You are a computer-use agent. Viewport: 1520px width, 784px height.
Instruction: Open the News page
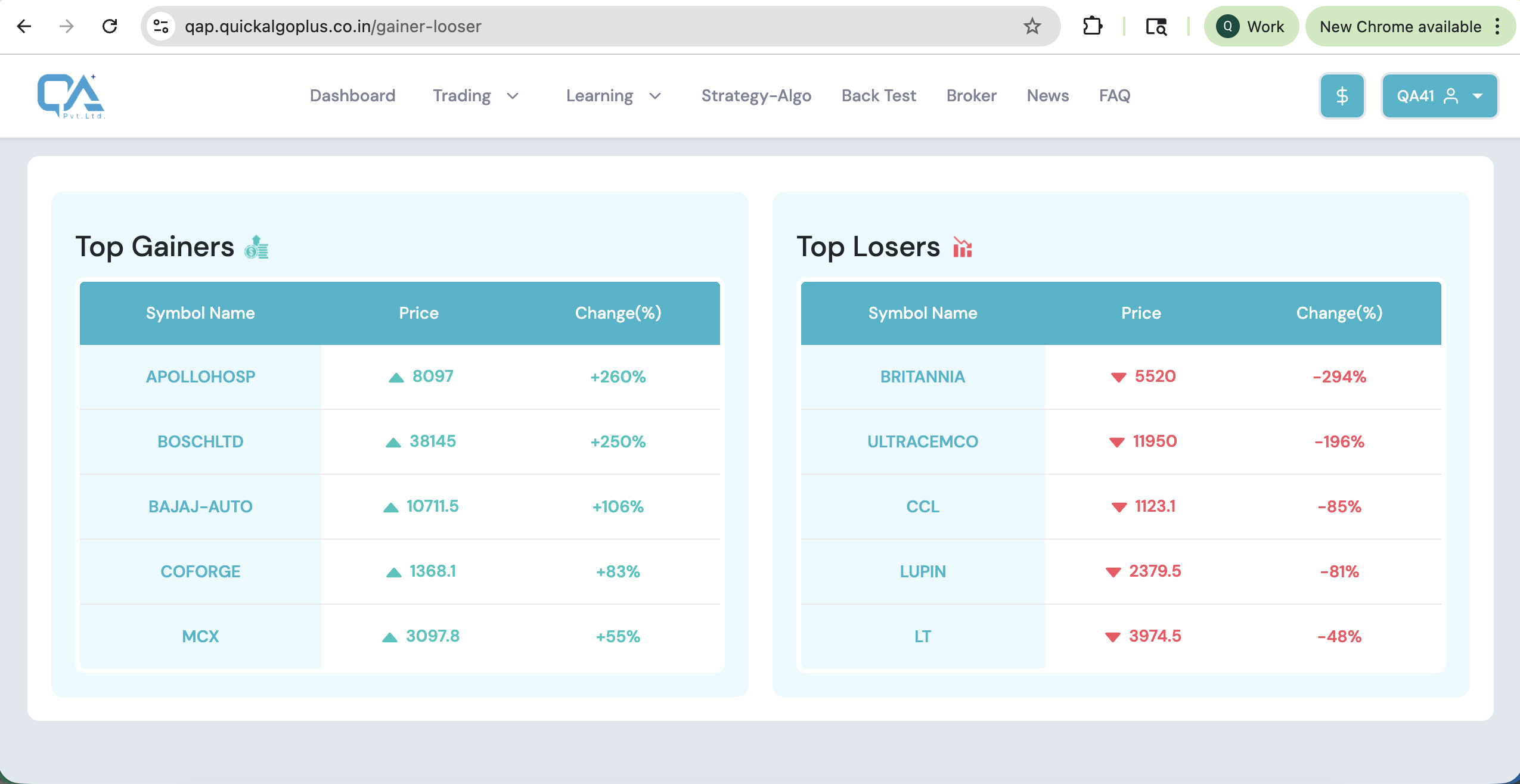point(1047,96)
